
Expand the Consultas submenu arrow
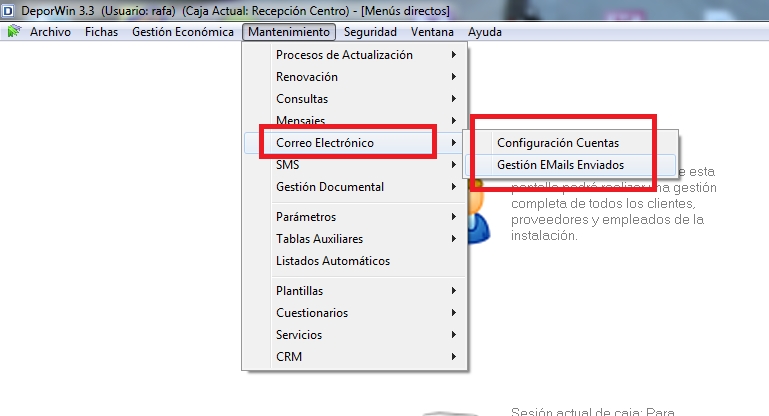pyautogui.click(x=454, y=99)
